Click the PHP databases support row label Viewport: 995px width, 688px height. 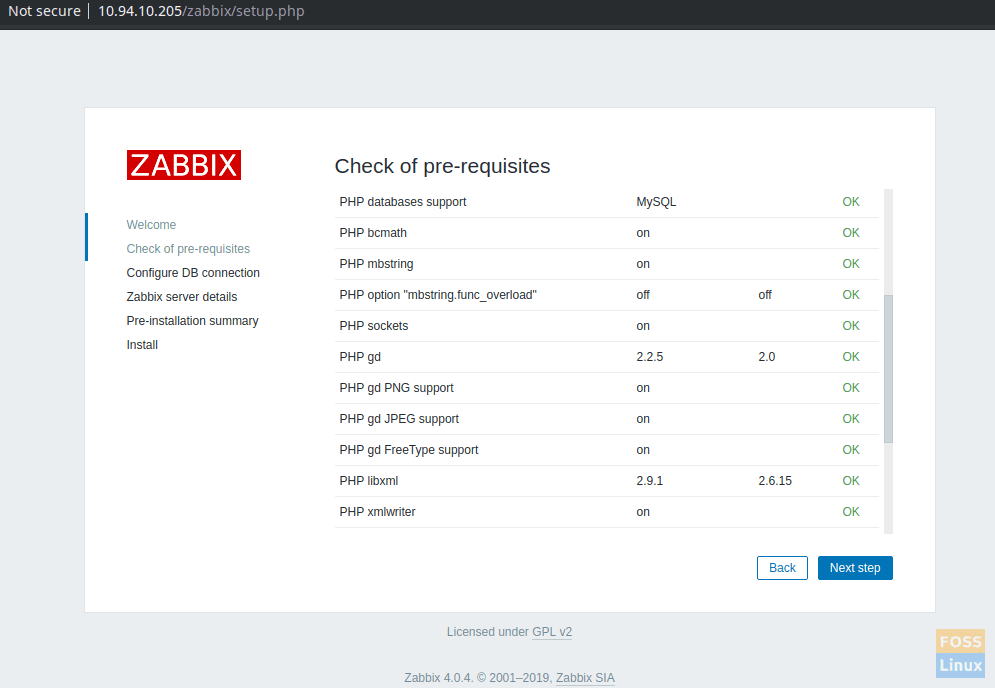click(x=402, y=202)
